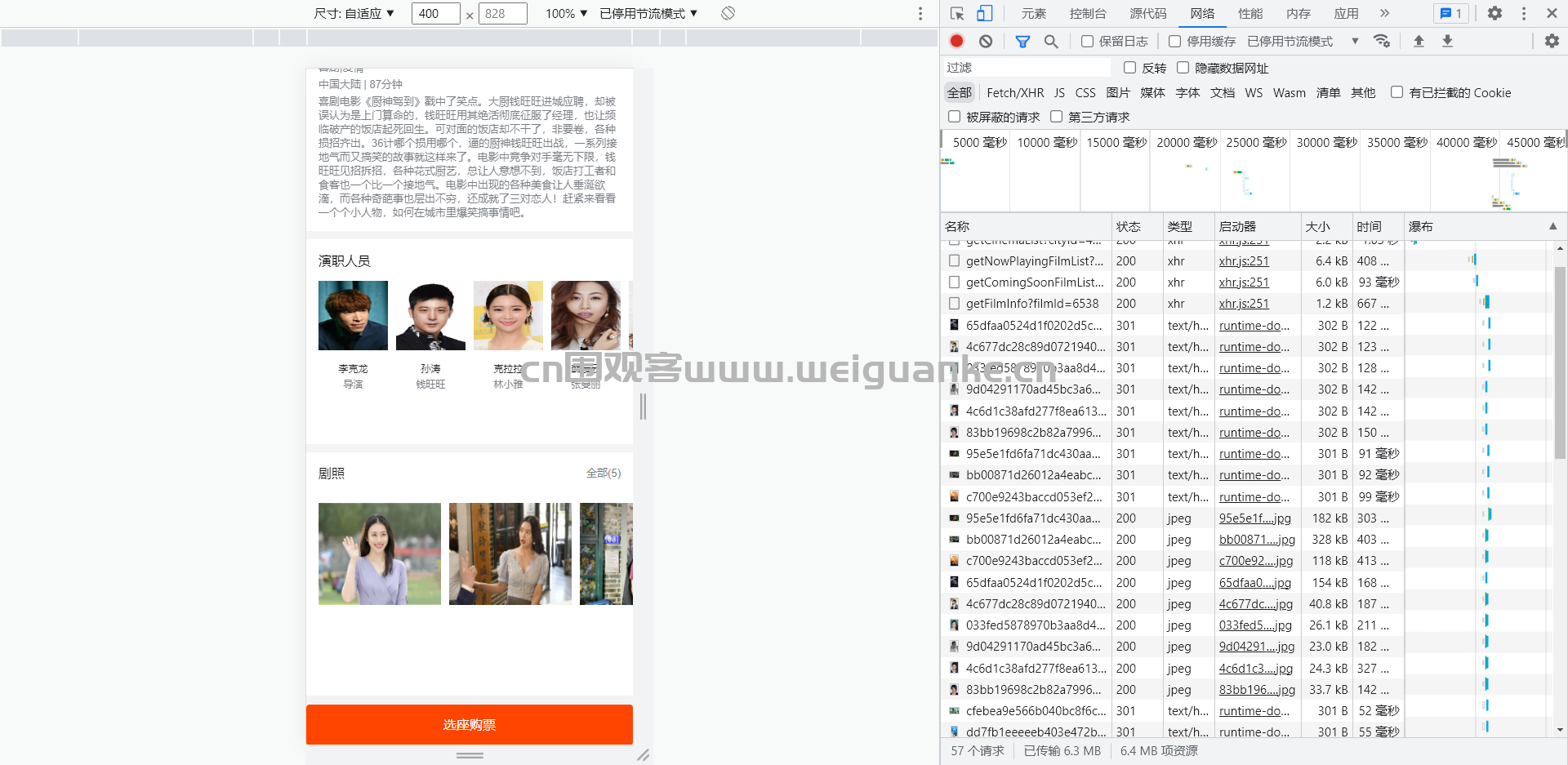
Task: Click image icon of c700e9243baccd053ef2 jpeg row
Action: point(954,561)
